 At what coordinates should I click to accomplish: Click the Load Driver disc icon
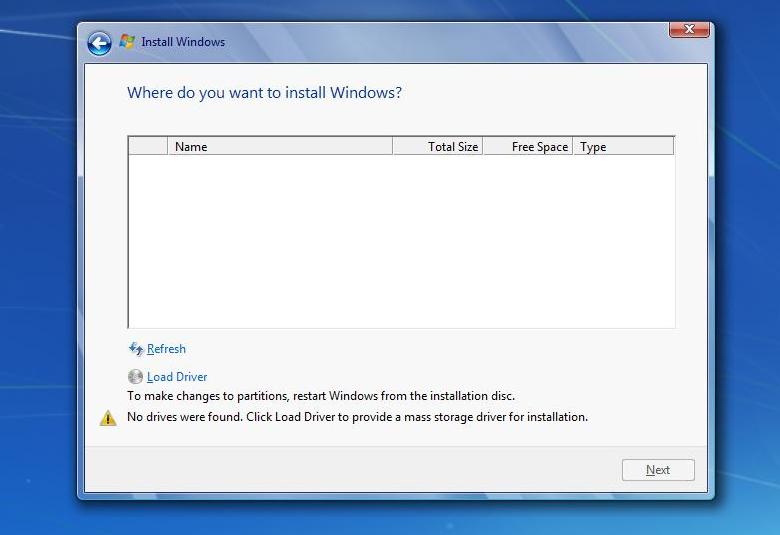[136, 377]
